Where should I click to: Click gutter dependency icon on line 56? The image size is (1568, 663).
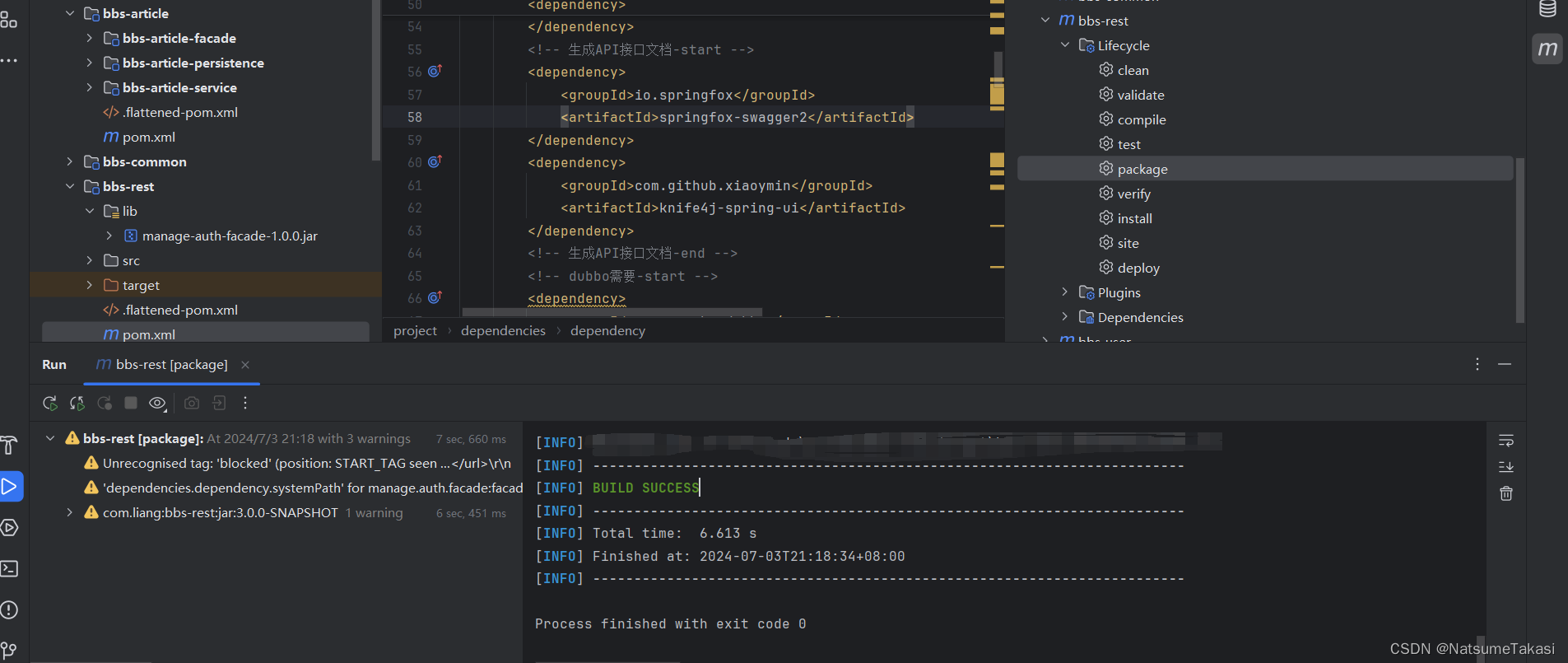pyautogui.click(x=435, y=71)
